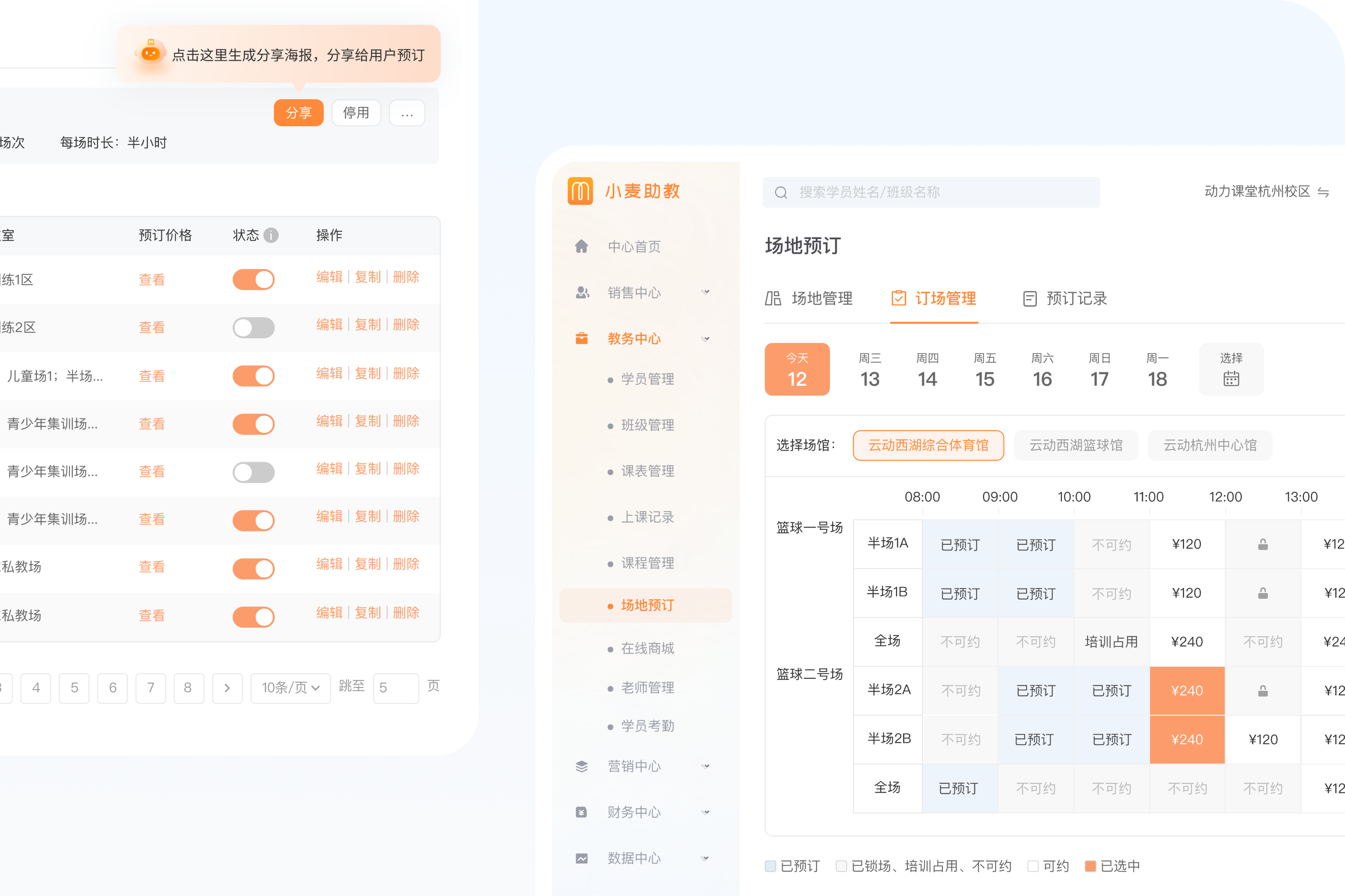Image resolution: width=1345 pixels, height=896 pixels.
Task: Enable the status switch for 练2区 row
Action: click(x=254, y=328)
